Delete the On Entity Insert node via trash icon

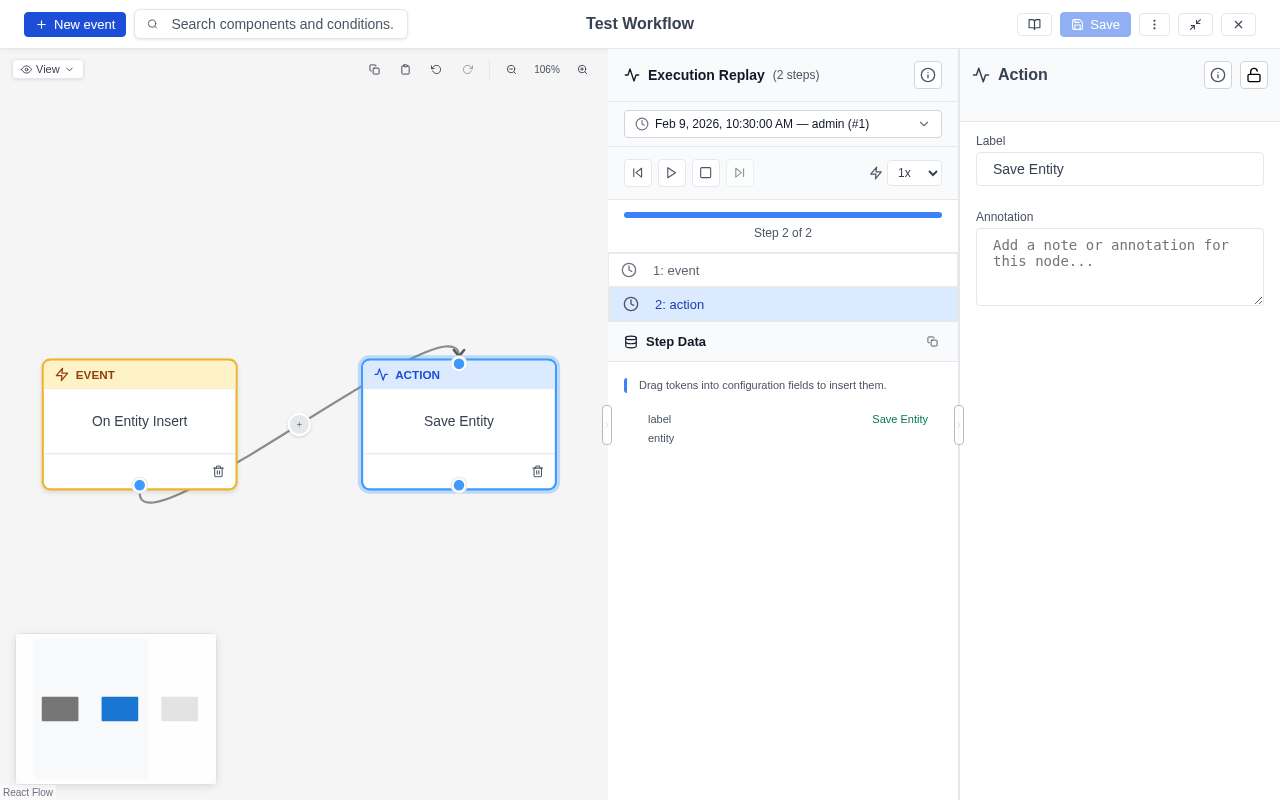click(x=217, y=471)
